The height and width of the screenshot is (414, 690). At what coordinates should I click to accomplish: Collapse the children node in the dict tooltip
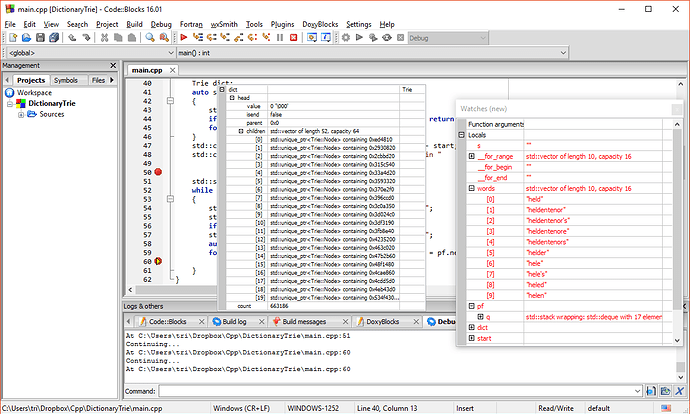pos(241,131)
